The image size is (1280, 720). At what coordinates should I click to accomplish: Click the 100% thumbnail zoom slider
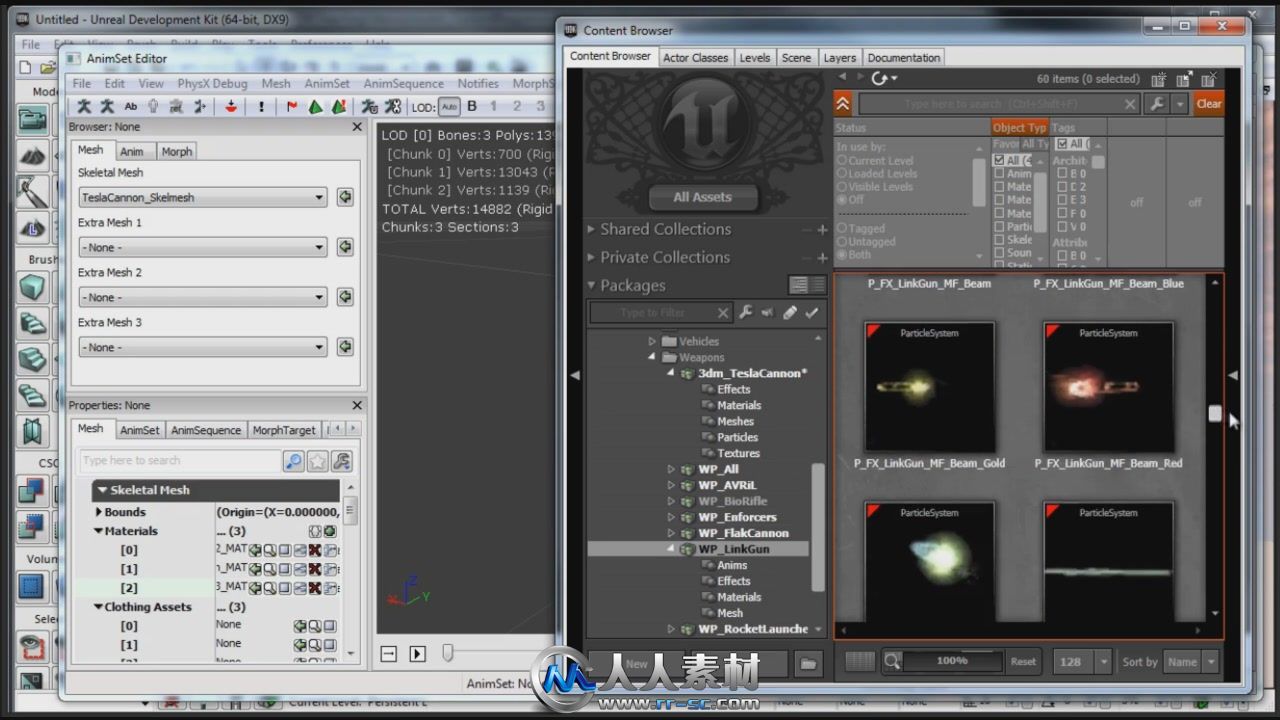[x=952, y=661]
